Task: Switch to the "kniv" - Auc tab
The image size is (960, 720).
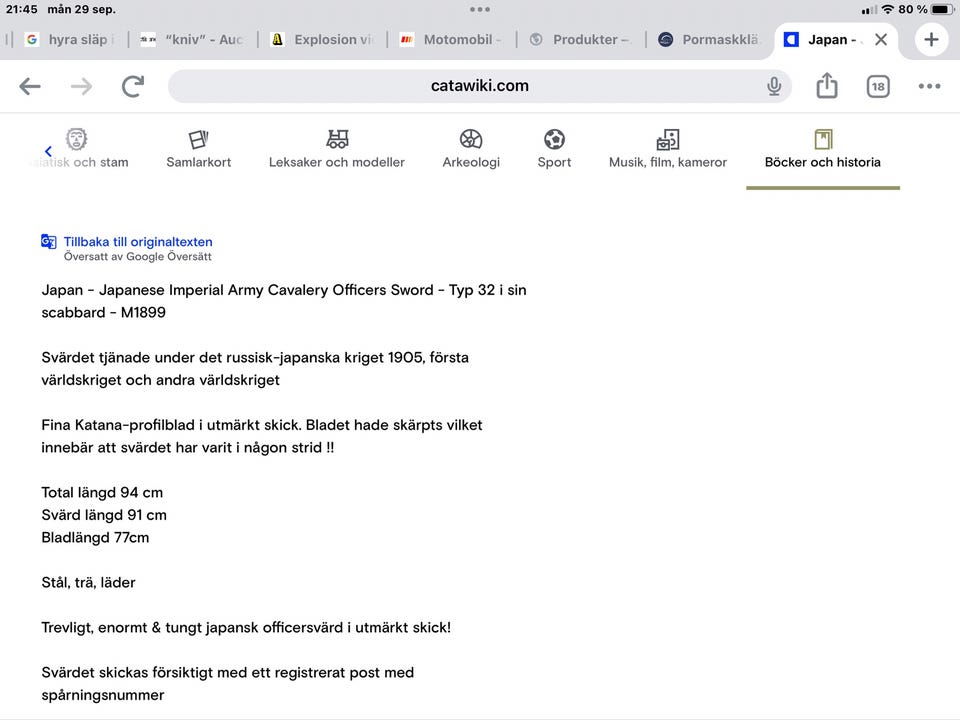Action: click(x=191, y=40)
